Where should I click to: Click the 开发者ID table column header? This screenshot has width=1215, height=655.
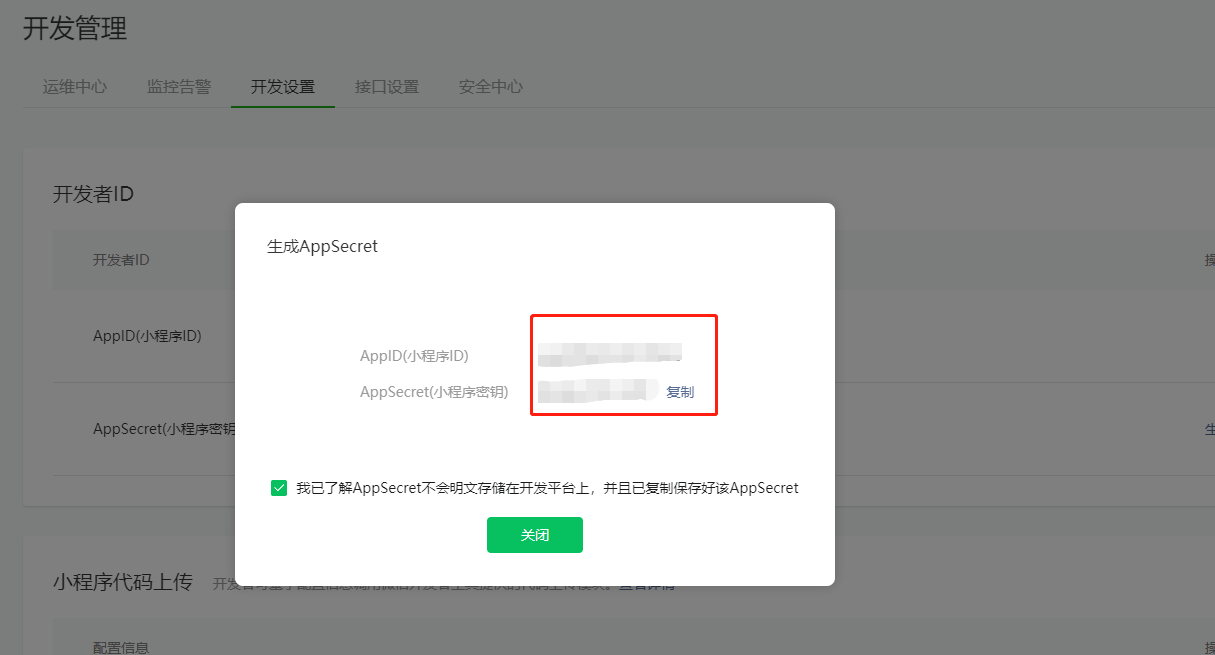[121, 260]
